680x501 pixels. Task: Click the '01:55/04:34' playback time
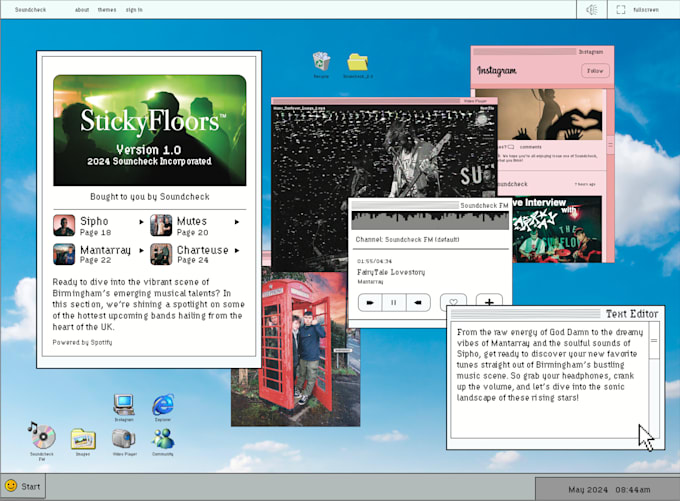374,261
